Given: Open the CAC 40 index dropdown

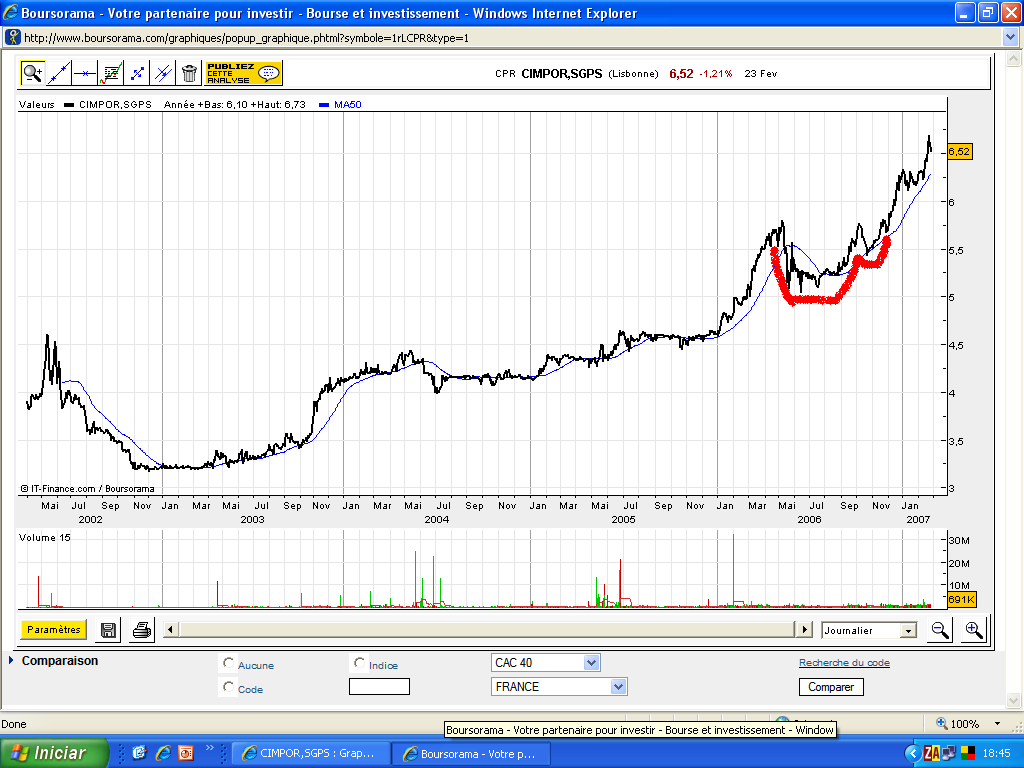Looking at the screenshot, I should coord(545,663).
